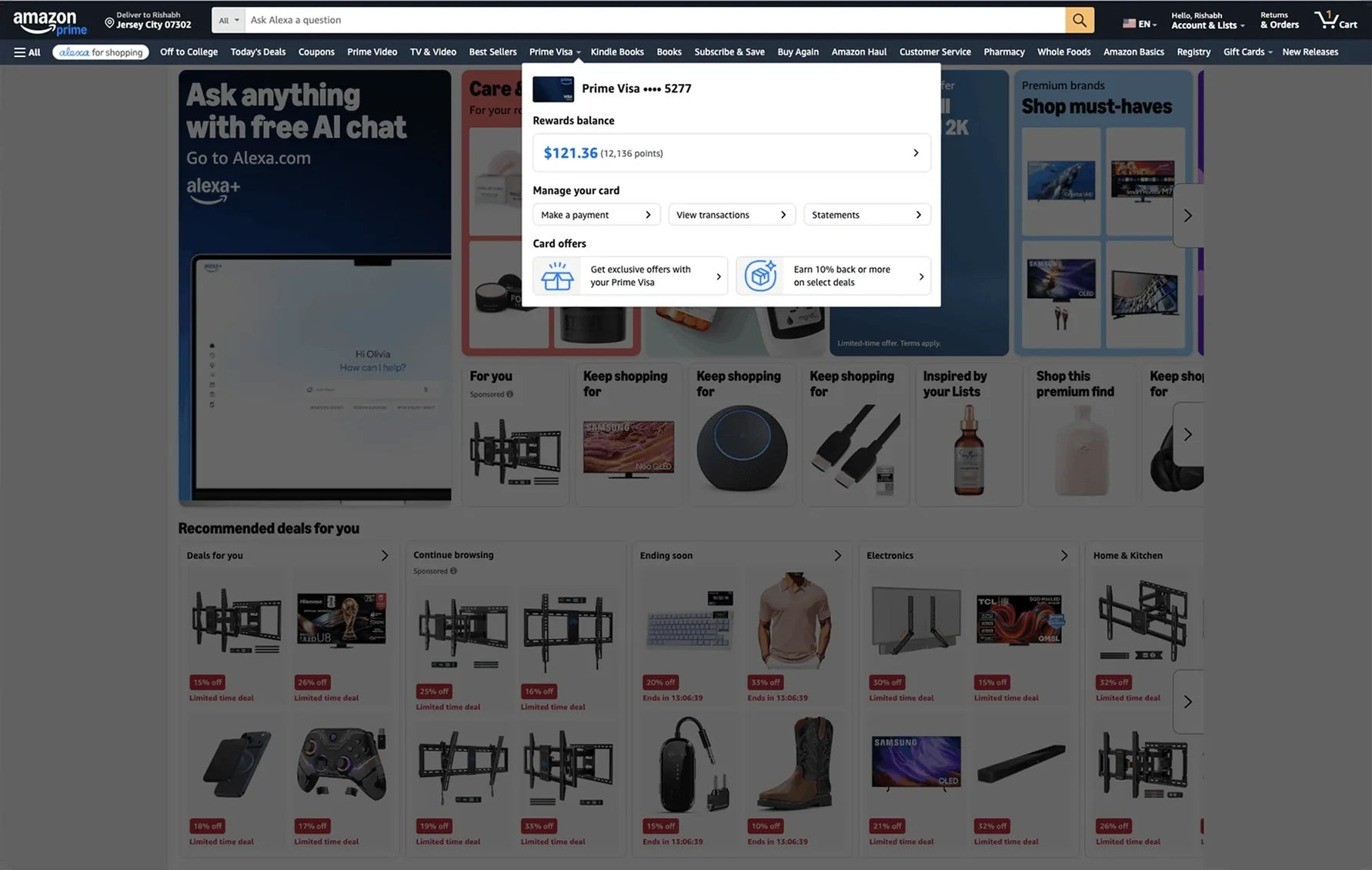Select Whole Foods in navigation
This screenshot has height=870, width=1372.
click(1063, 52)
